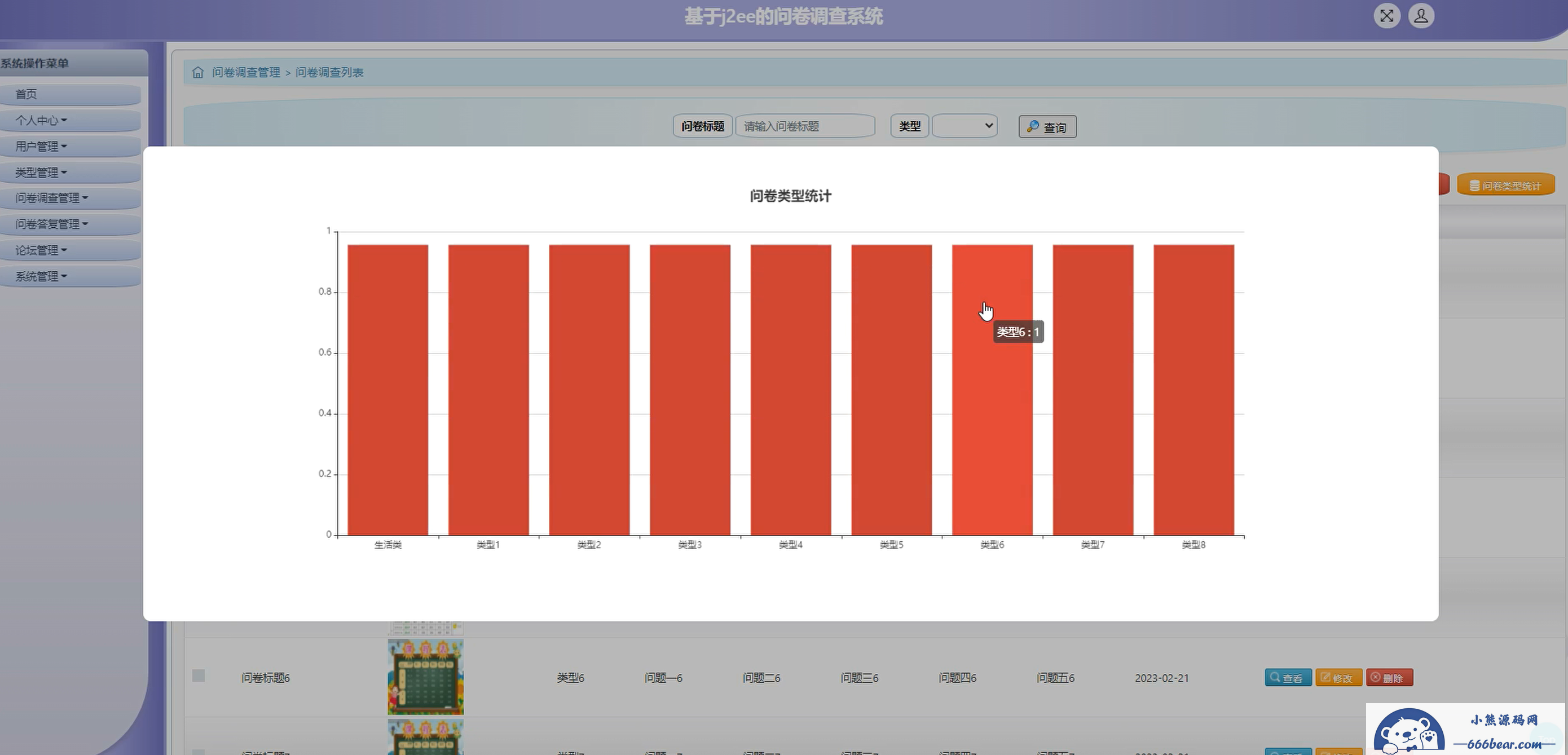Click the 问卷标题6 title cell
The width and height of the screenshot is (1568, 755).
tap(266, 678)
